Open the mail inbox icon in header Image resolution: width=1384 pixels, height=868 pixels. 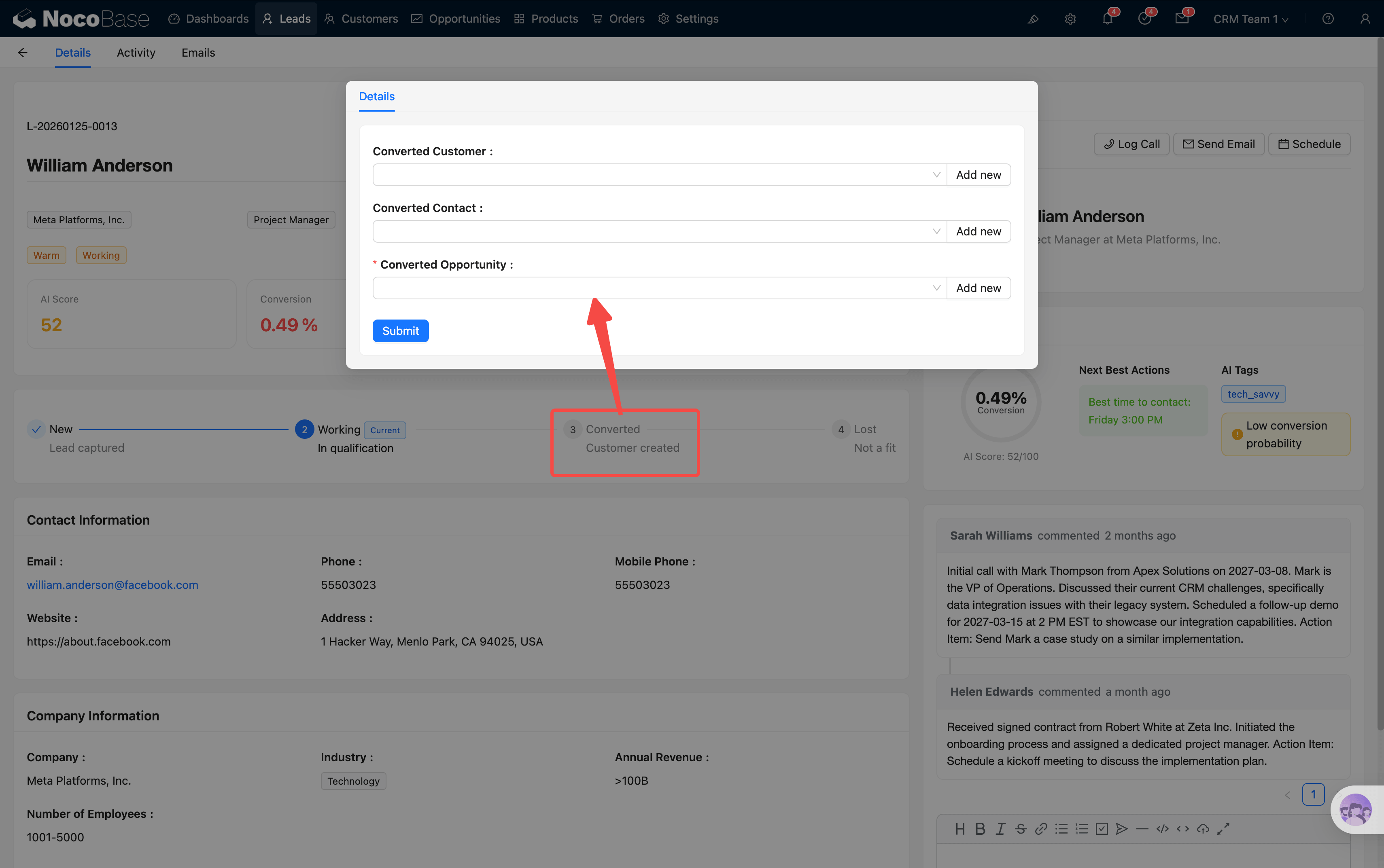1181,19
